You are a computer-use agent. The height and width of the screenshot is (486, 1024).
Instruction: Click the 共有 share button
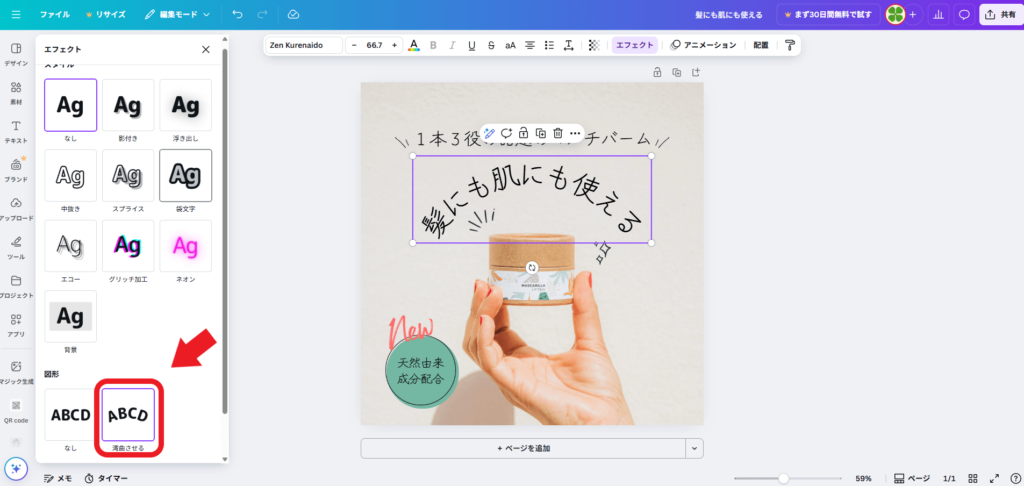pyautogui.click(x=999, y=15)
